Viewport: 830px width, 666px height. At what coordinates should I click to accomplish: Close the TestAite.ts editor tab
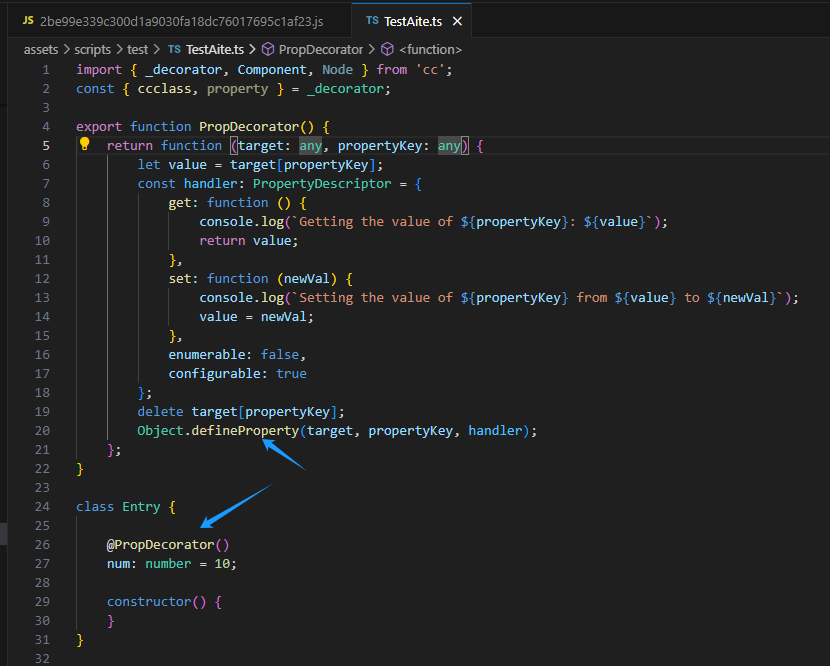tap(457, 21)
